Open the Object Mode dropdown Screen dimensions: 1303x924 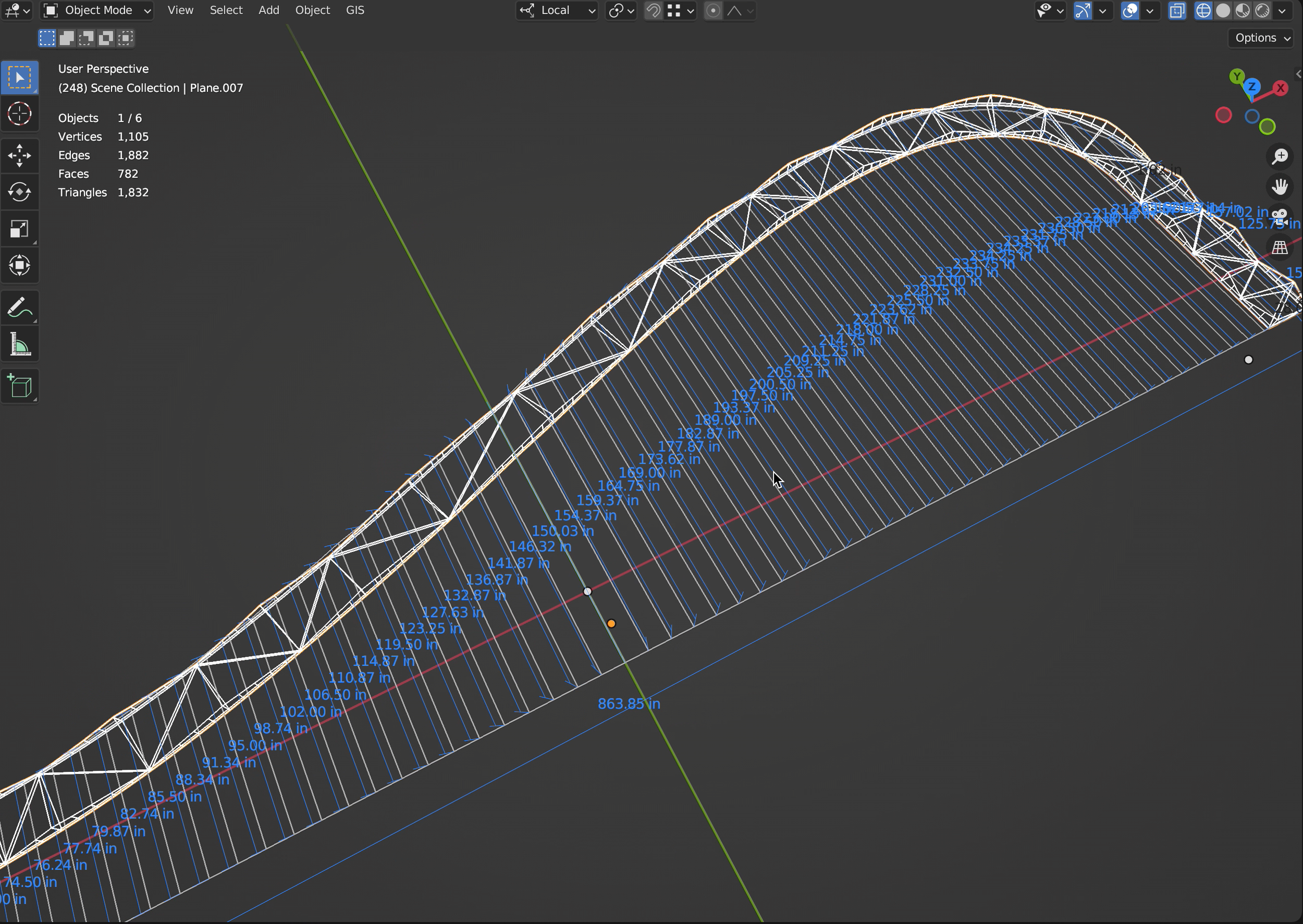click(x=97, y=10)
